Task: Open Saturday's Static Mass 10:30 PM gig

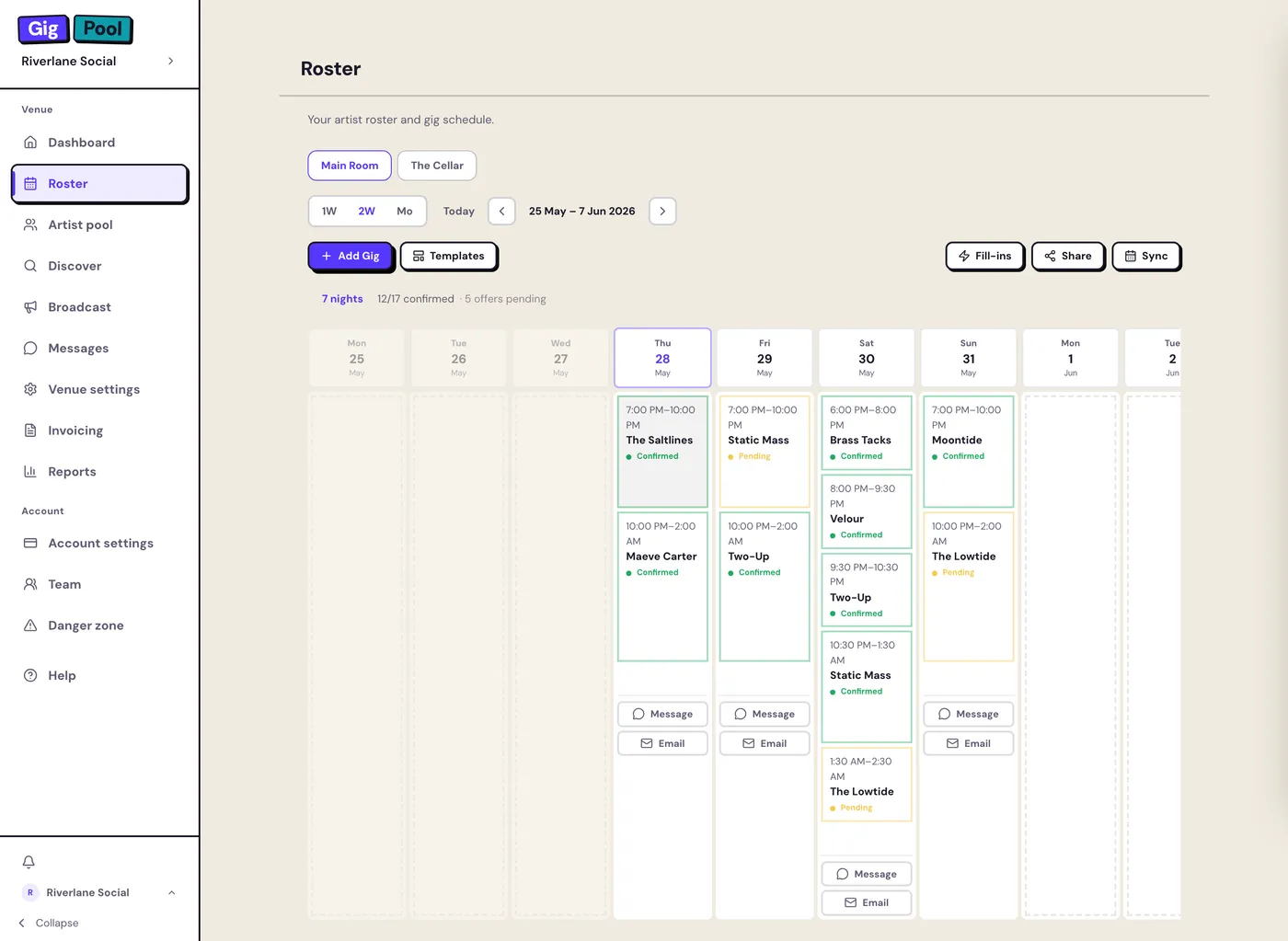Action: (867, 686)
